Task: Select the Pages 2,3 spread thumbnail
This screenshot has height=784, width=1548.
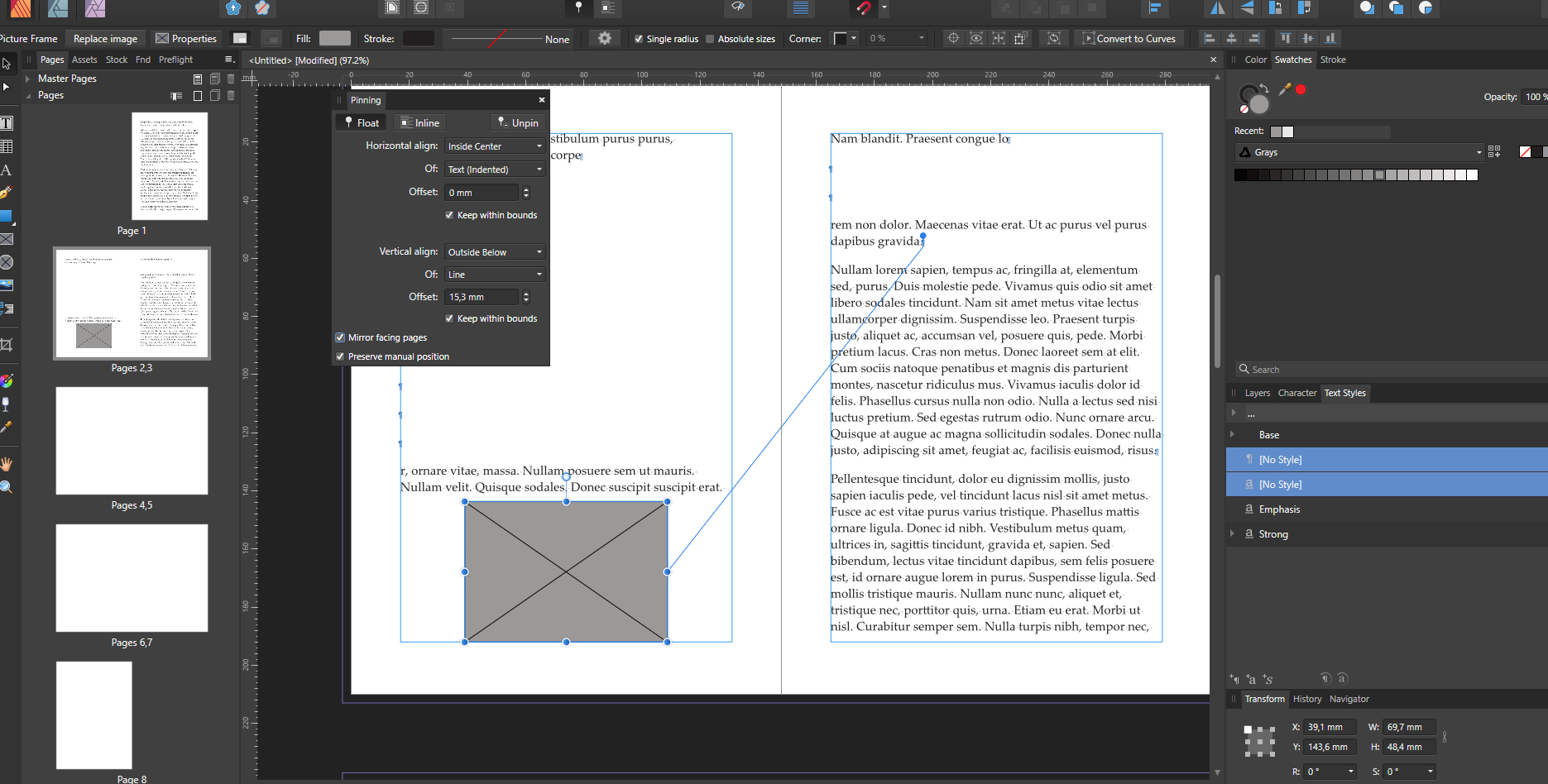Action: pos(132,304)
